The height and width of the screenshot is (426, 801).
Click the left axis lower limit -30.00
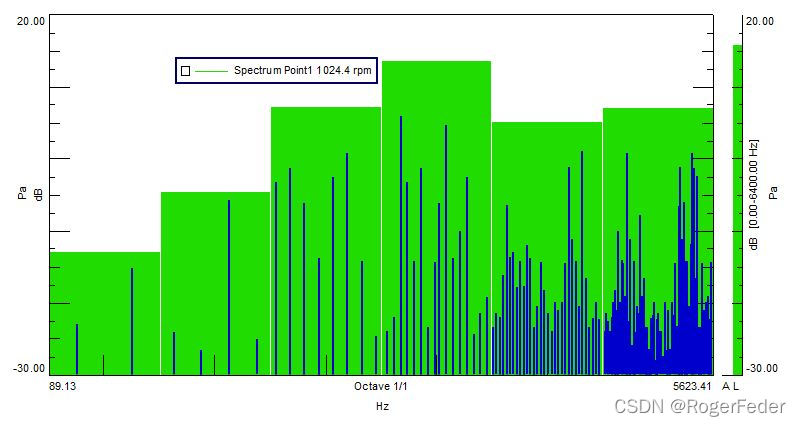click(x=29, y=368)
